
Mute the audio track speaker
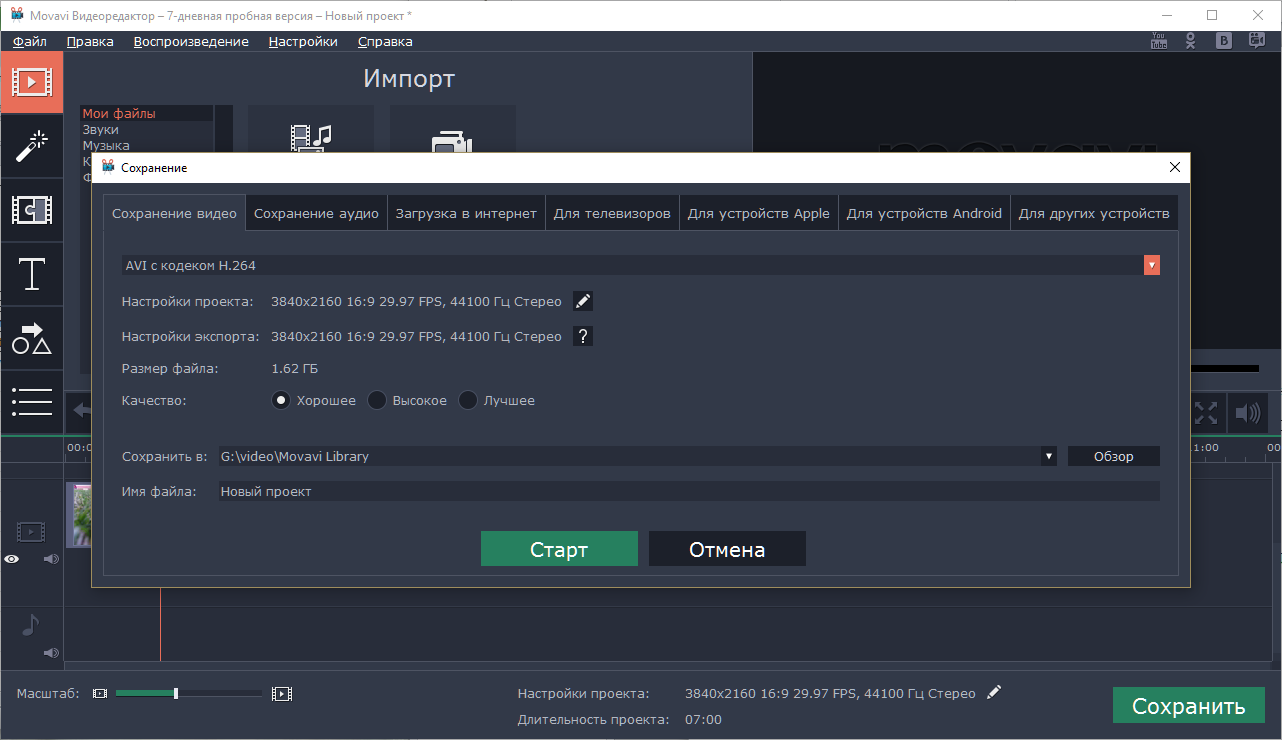[52, 653]
